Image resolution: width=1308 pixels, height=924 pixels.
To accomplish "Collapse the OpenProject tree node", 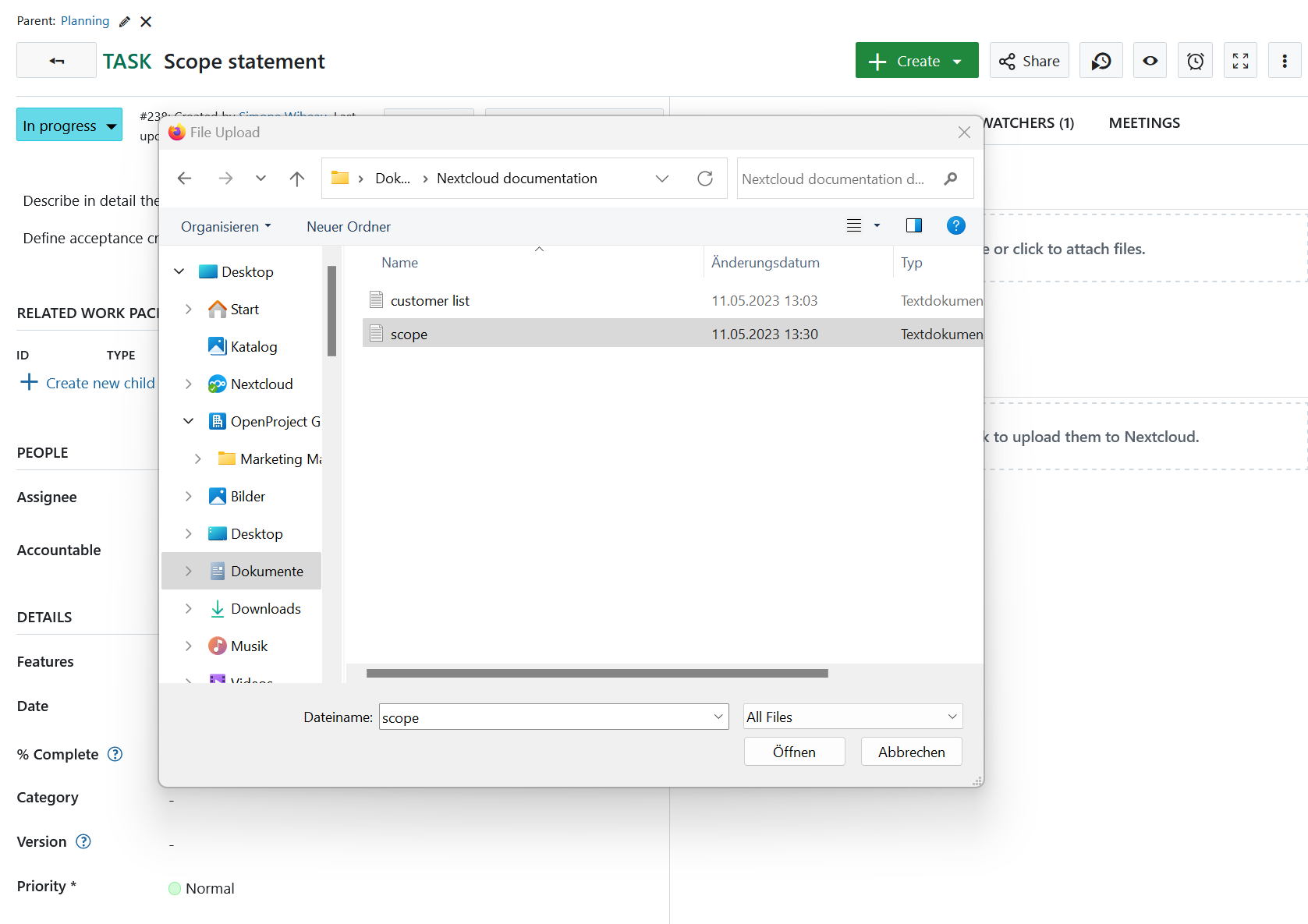I will (189, 422).
